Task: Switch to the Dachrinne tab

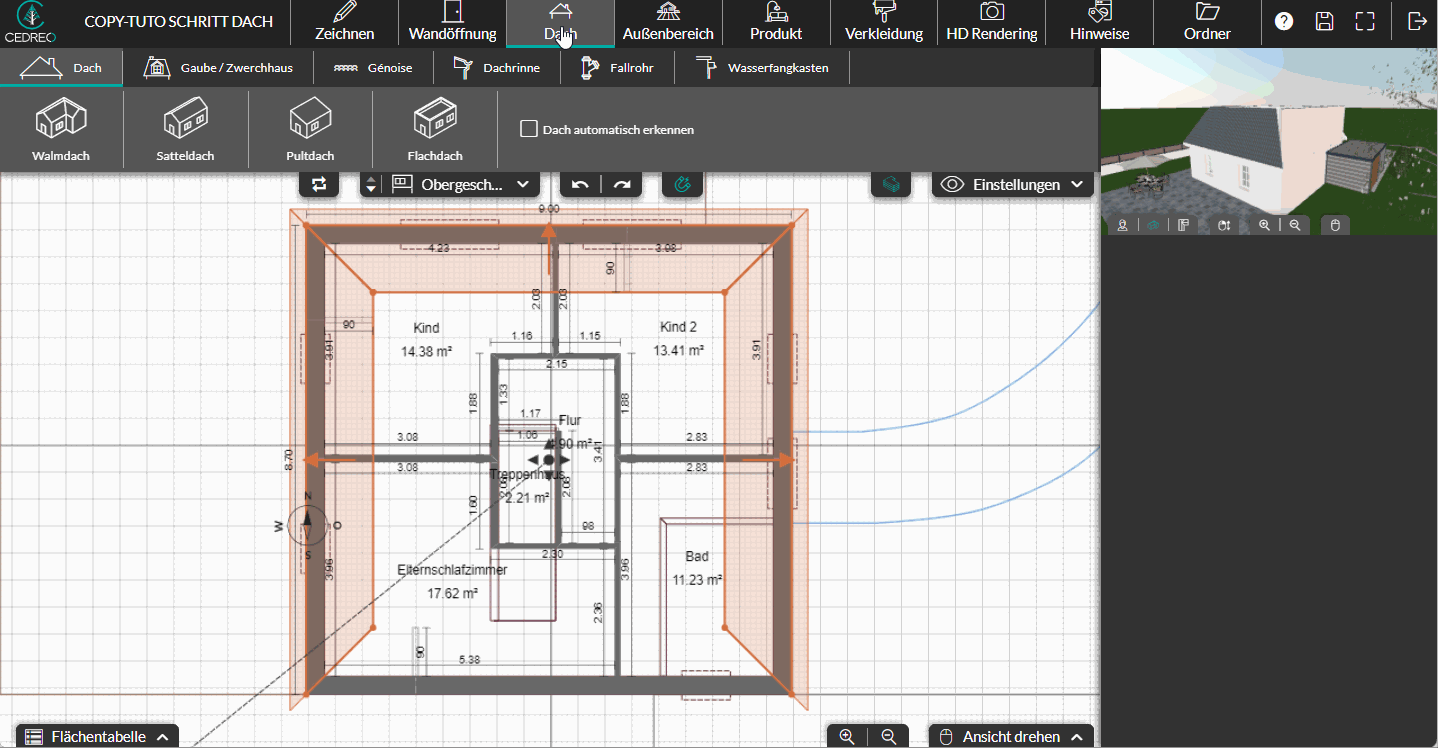Action: point(496,68)
